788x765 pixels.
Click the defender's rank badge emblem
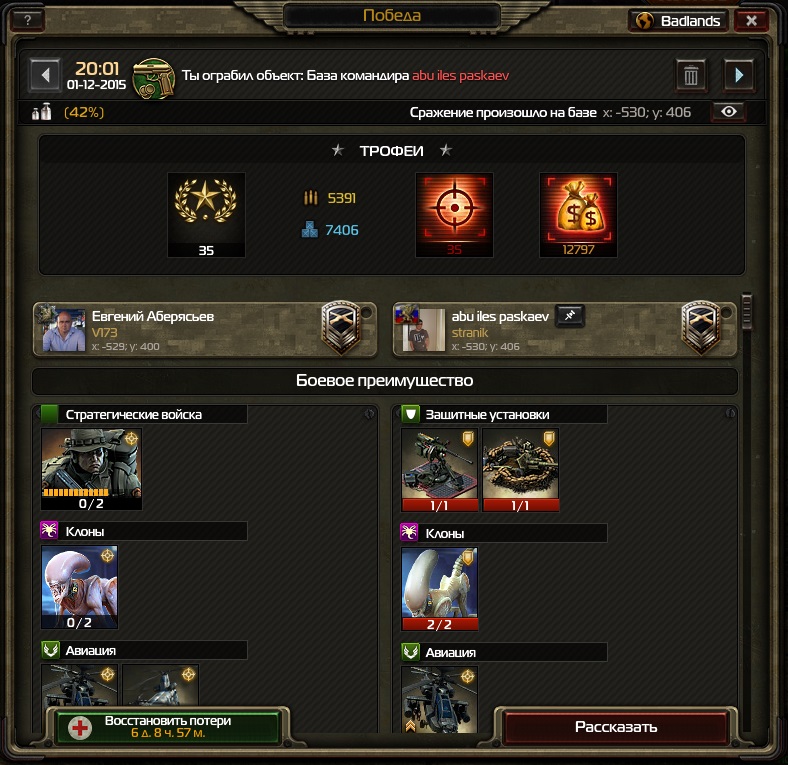(x=701, y=327)
